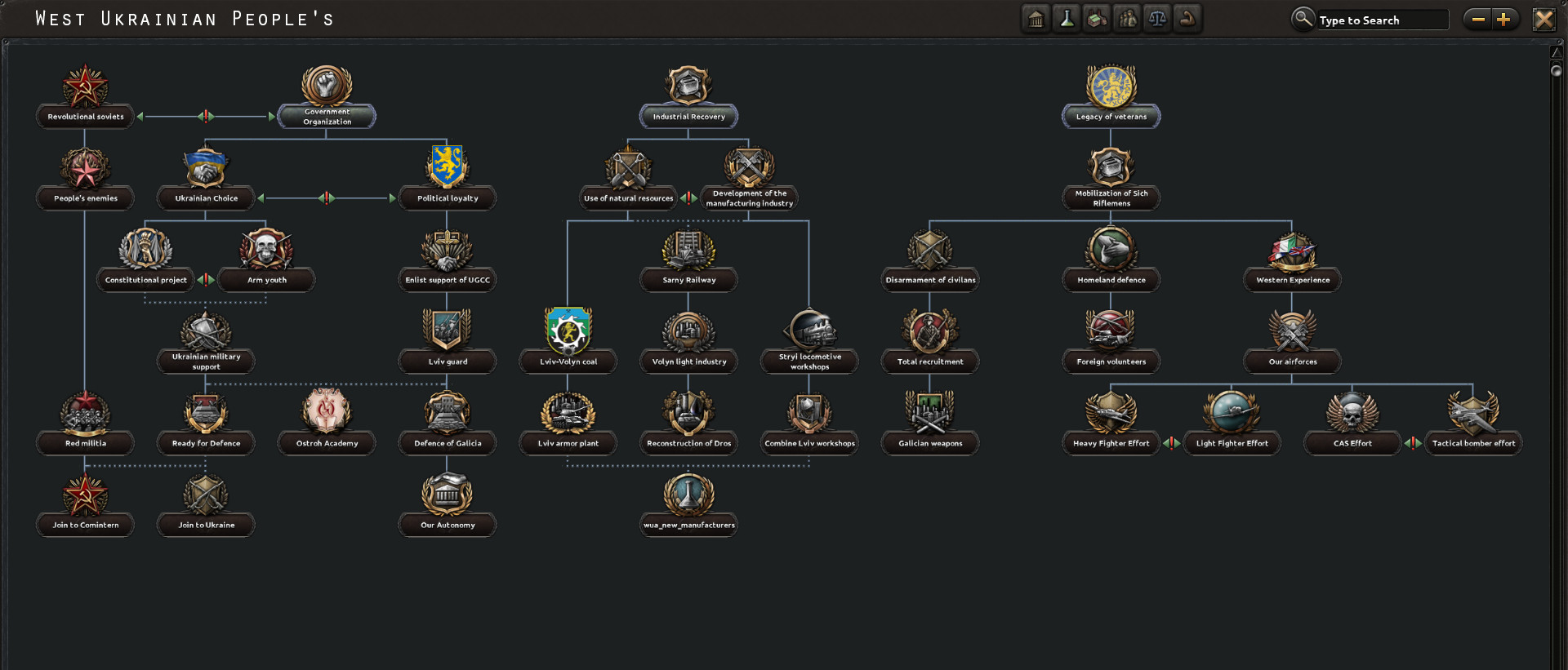Pick the Stryi locomotive workshops icon
The height and width of the screenshot is (670, 1568).
pyautogui.click(x=809, y=331)
